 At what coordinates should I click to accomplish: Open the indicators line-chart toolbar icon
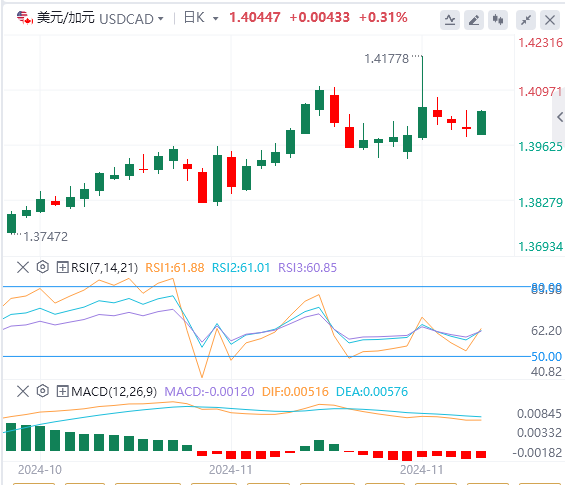tap(450, 20)
